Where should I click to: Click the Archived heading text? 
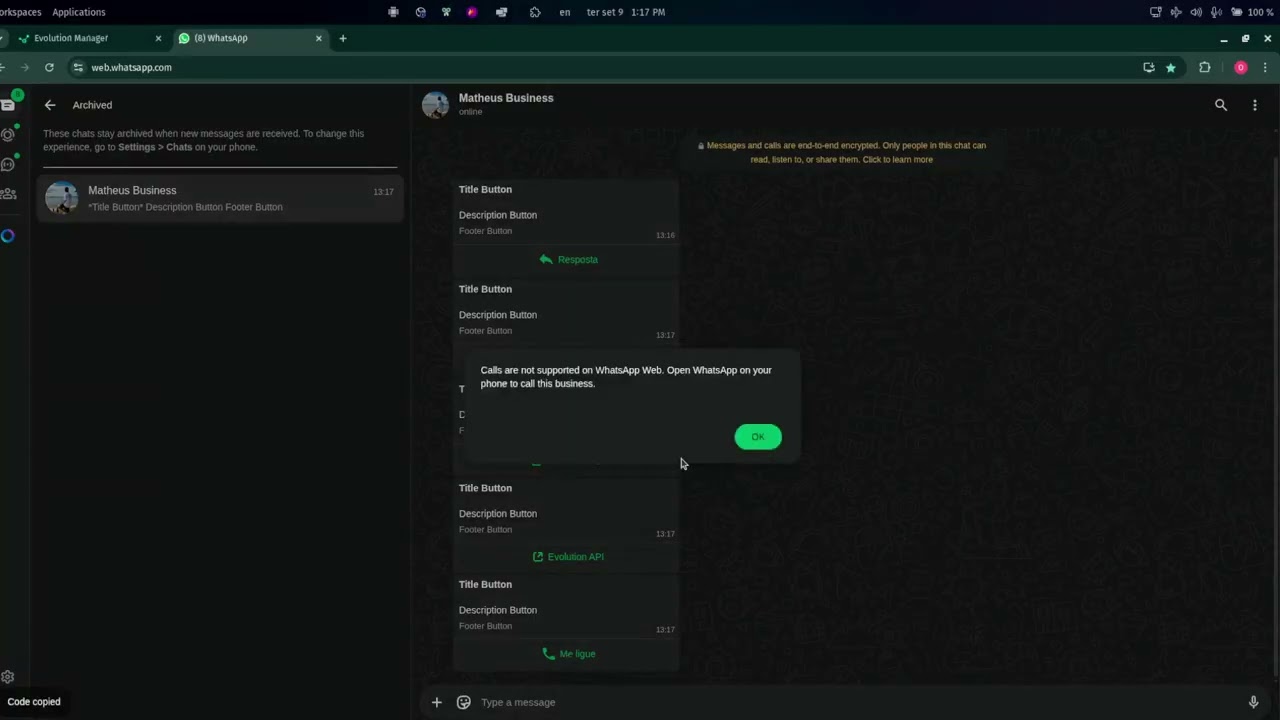(92, 105)
